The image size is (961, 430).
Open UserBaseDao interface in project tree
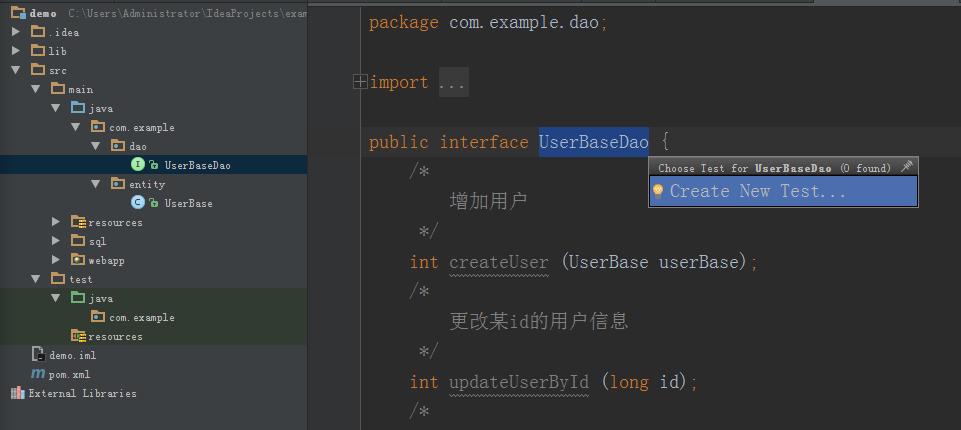197,165
